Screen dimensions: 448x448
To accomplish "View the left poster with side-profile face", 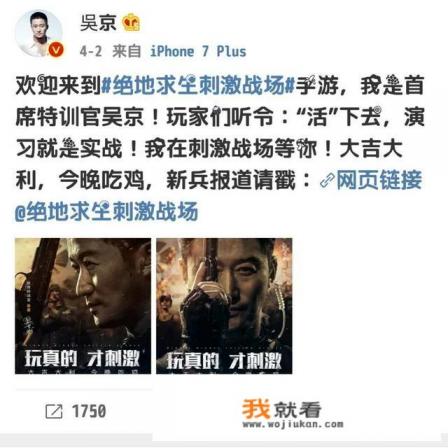I will pos(83,306).
